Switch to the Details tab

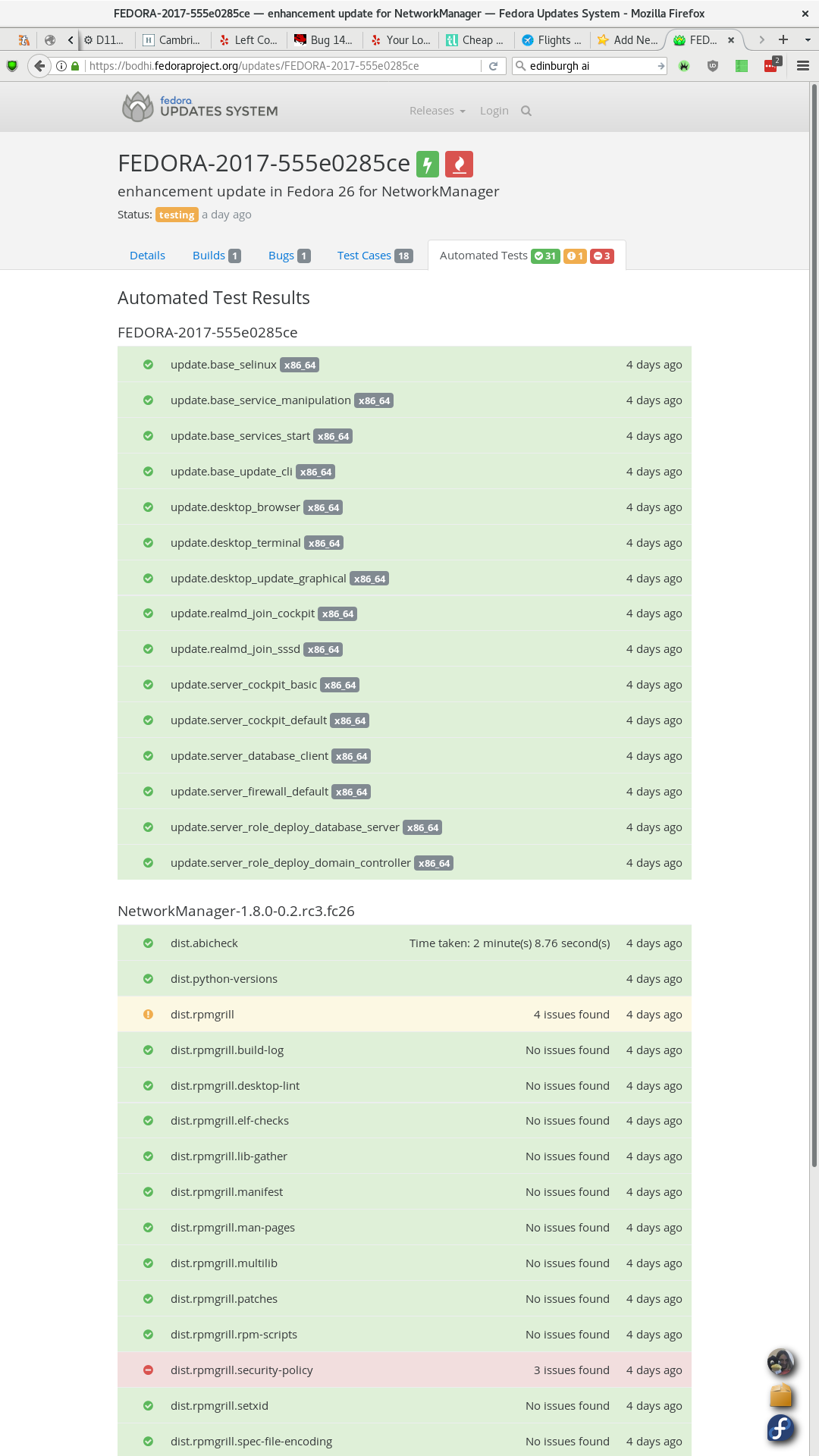(147, 256)
